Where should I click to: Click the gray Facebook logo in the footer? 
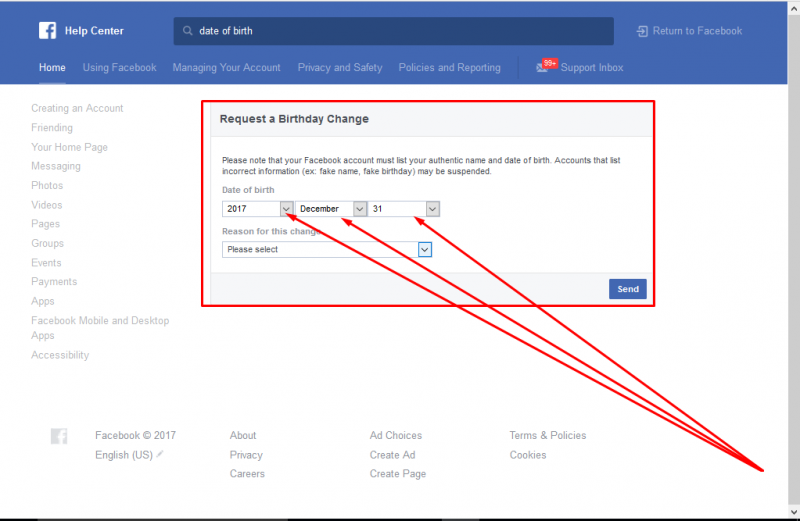(59, 436)
